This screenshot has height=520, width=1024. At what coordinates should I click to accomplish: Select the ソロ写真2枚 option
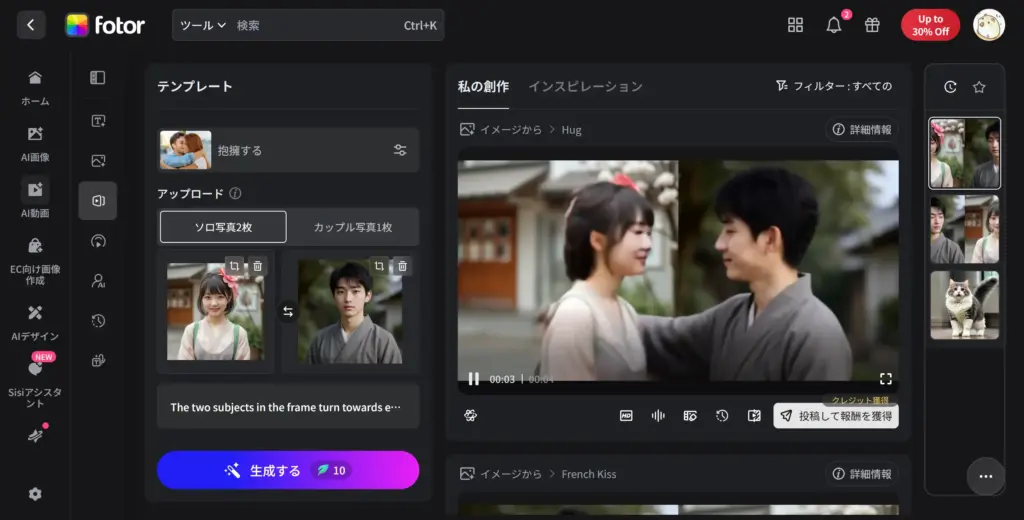point(223,227)
